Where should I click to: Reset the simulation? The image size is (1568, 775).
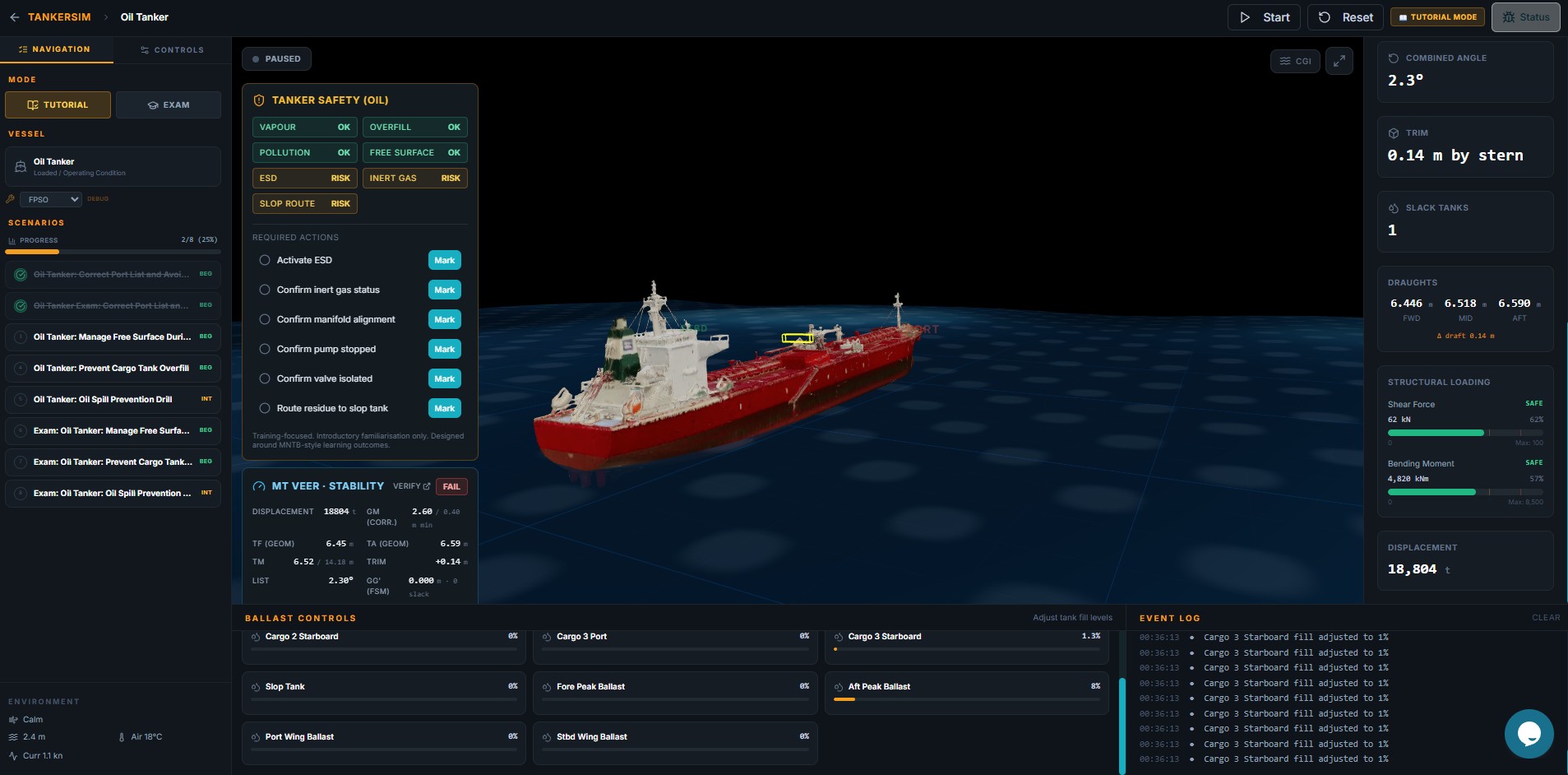pos(1345,17)
